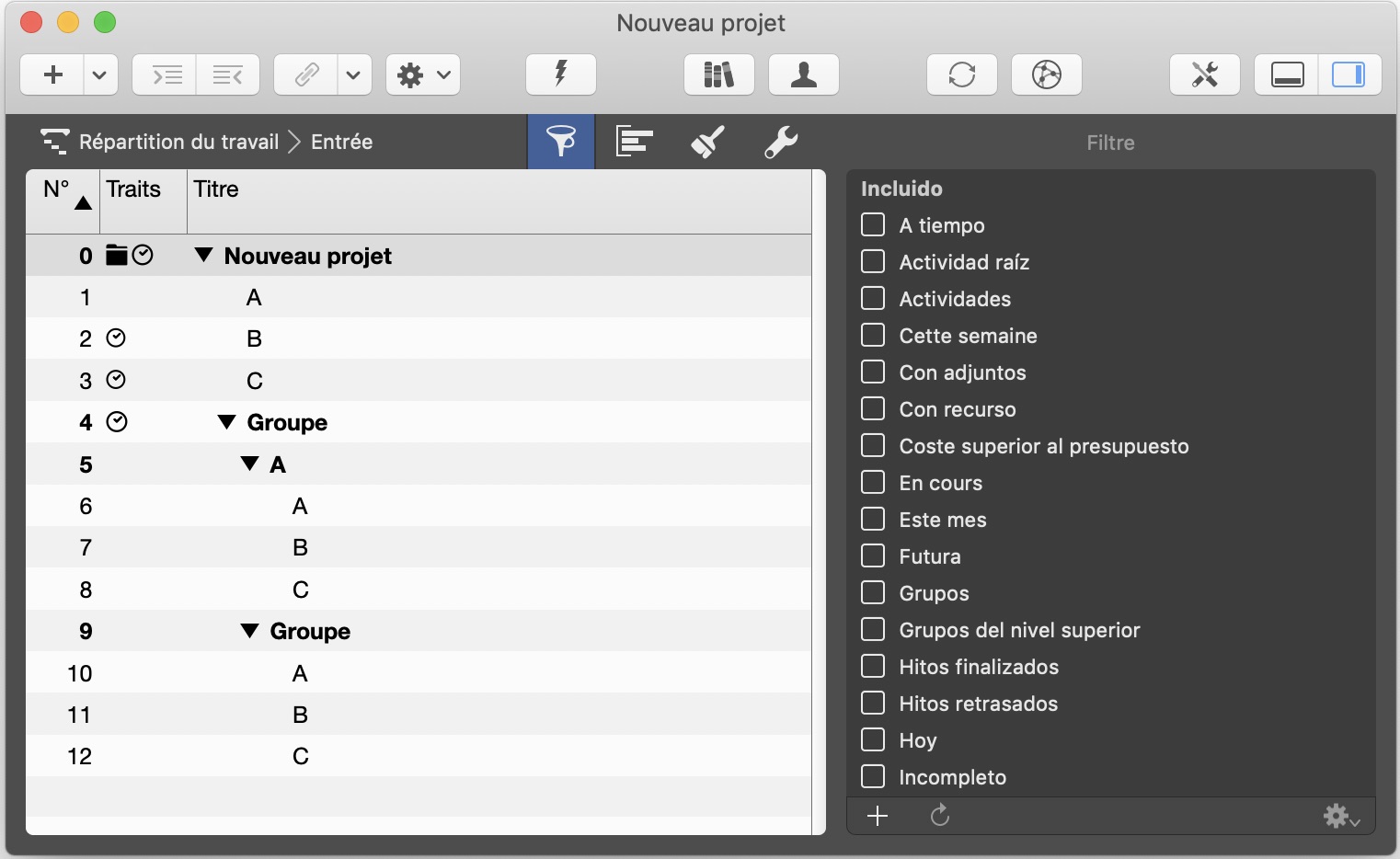Click the sync arrows toolbar button

[x=961, y=74]
